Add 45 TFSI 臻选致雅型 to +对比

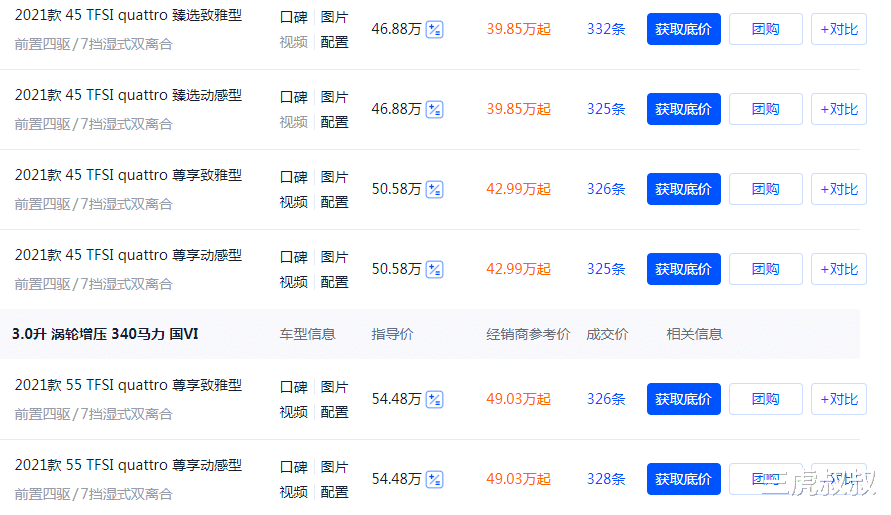(839, 29)
